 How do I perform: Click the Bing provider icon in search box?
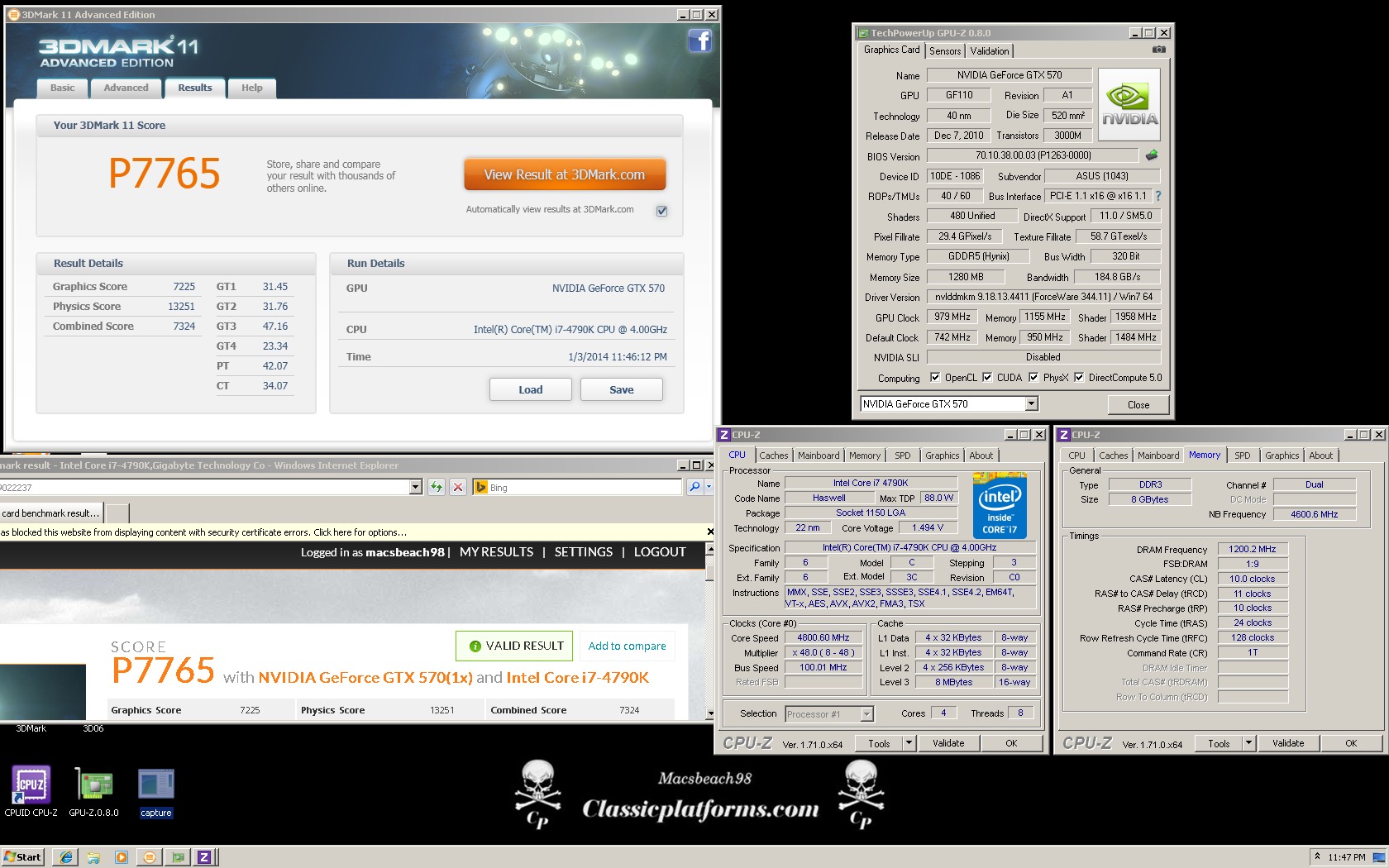(x=480, y=487)
